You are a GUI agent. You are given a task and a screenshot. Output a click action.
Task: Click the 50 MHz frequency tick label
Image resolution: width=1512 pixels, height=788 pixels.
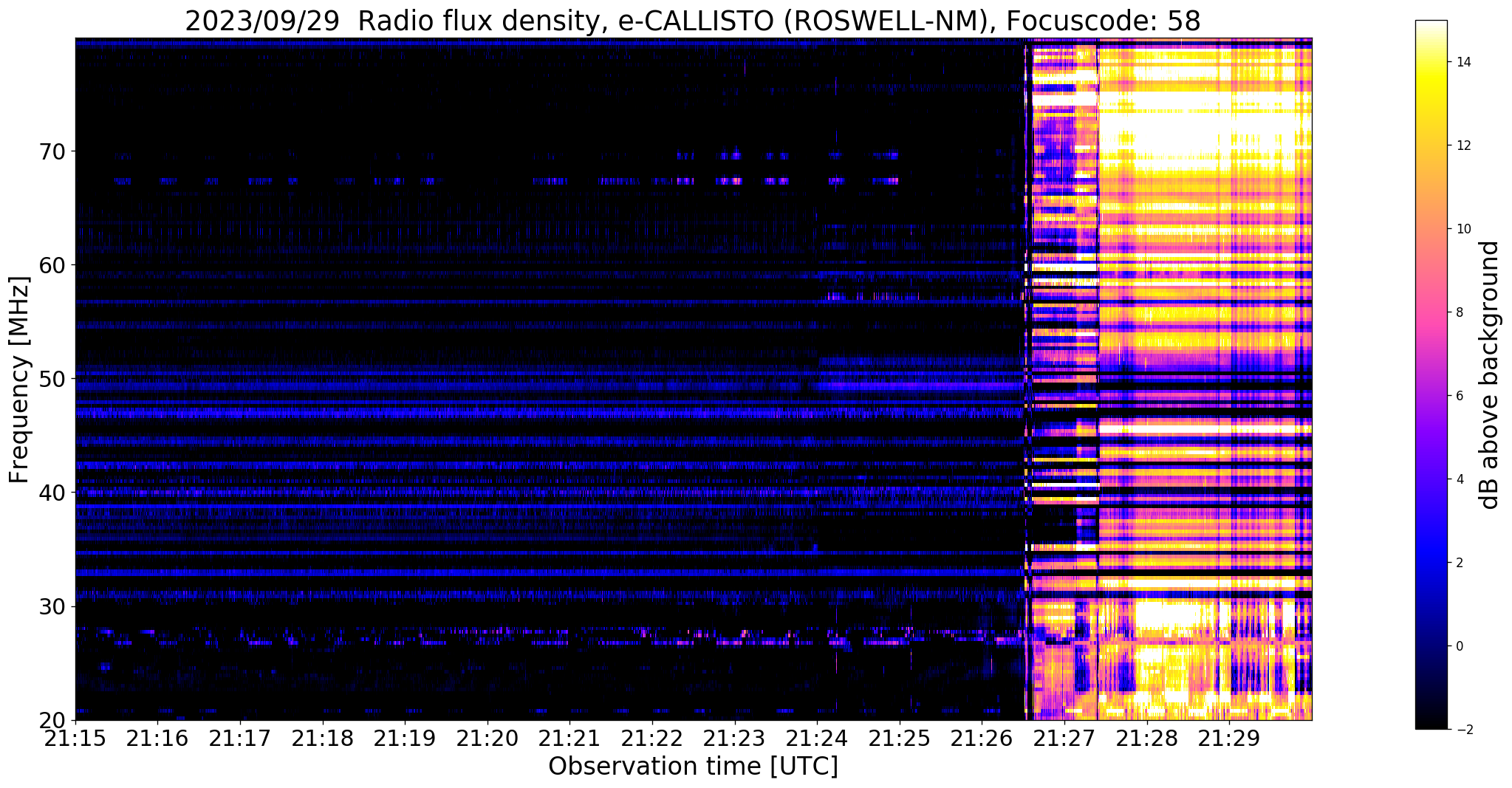tap(51, 379)
